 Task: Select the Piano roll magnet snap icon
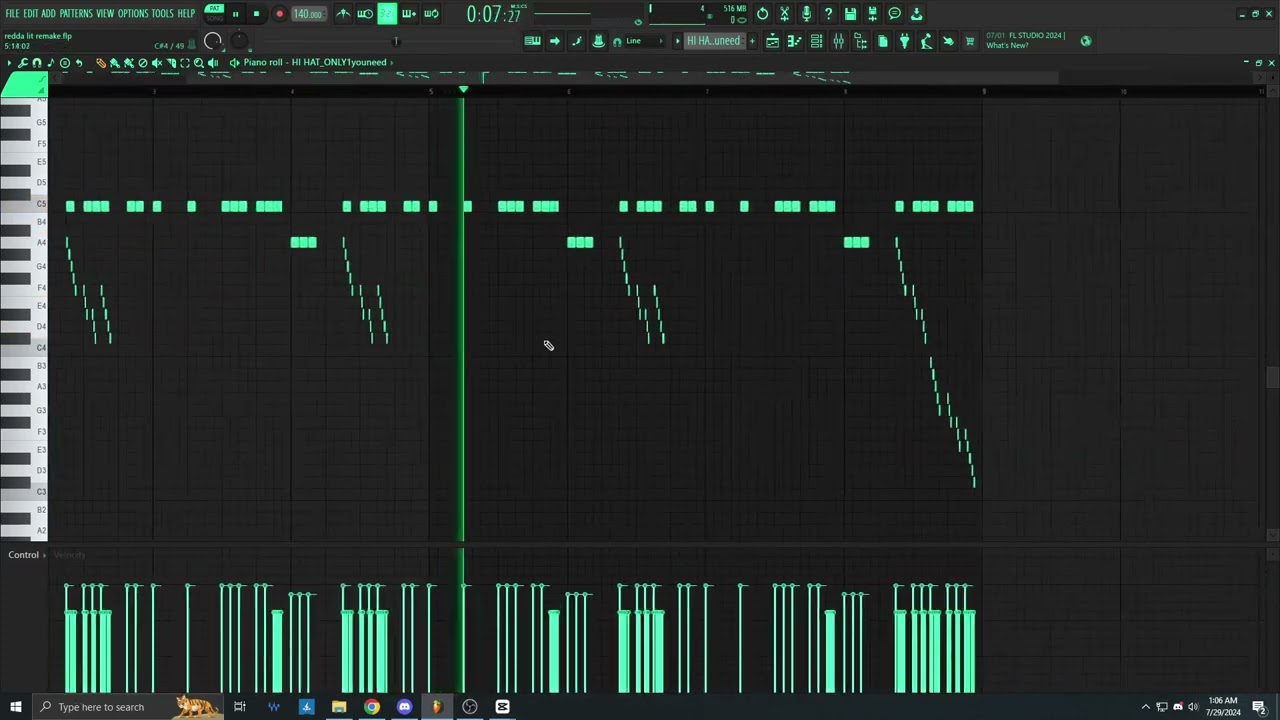click(37, 63)
